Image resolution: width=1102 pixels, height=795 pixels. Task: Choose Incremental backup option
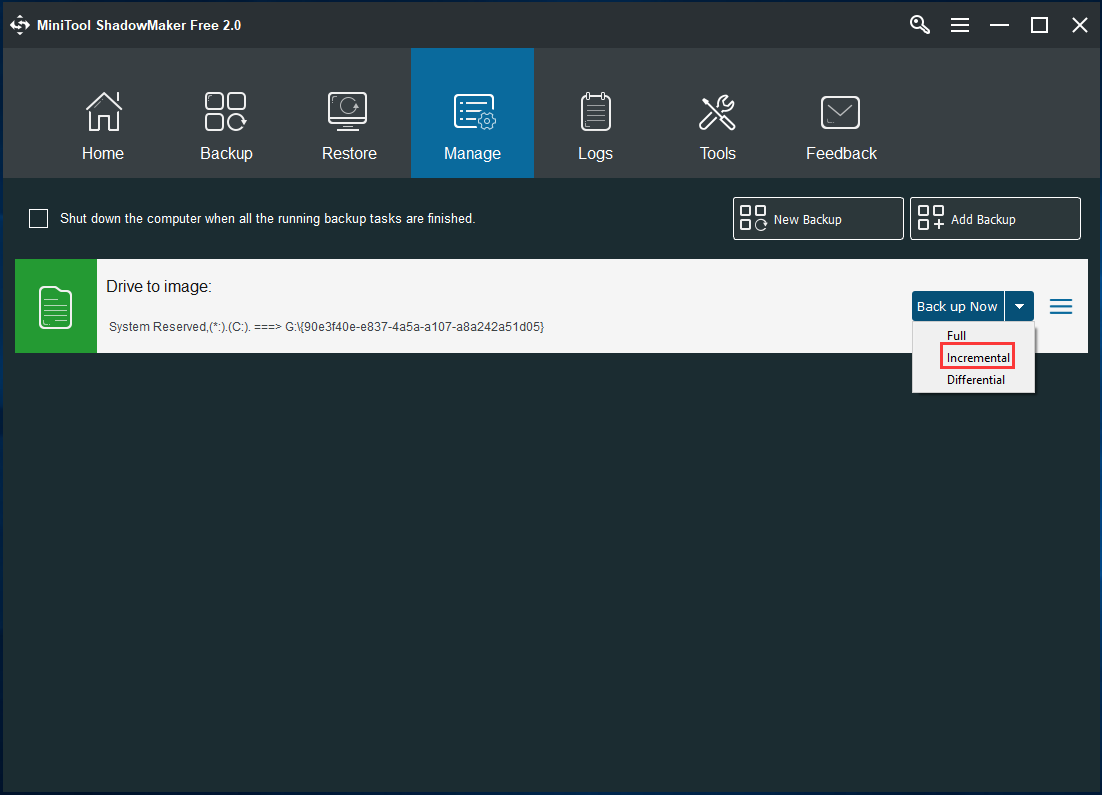coord(978,358)
